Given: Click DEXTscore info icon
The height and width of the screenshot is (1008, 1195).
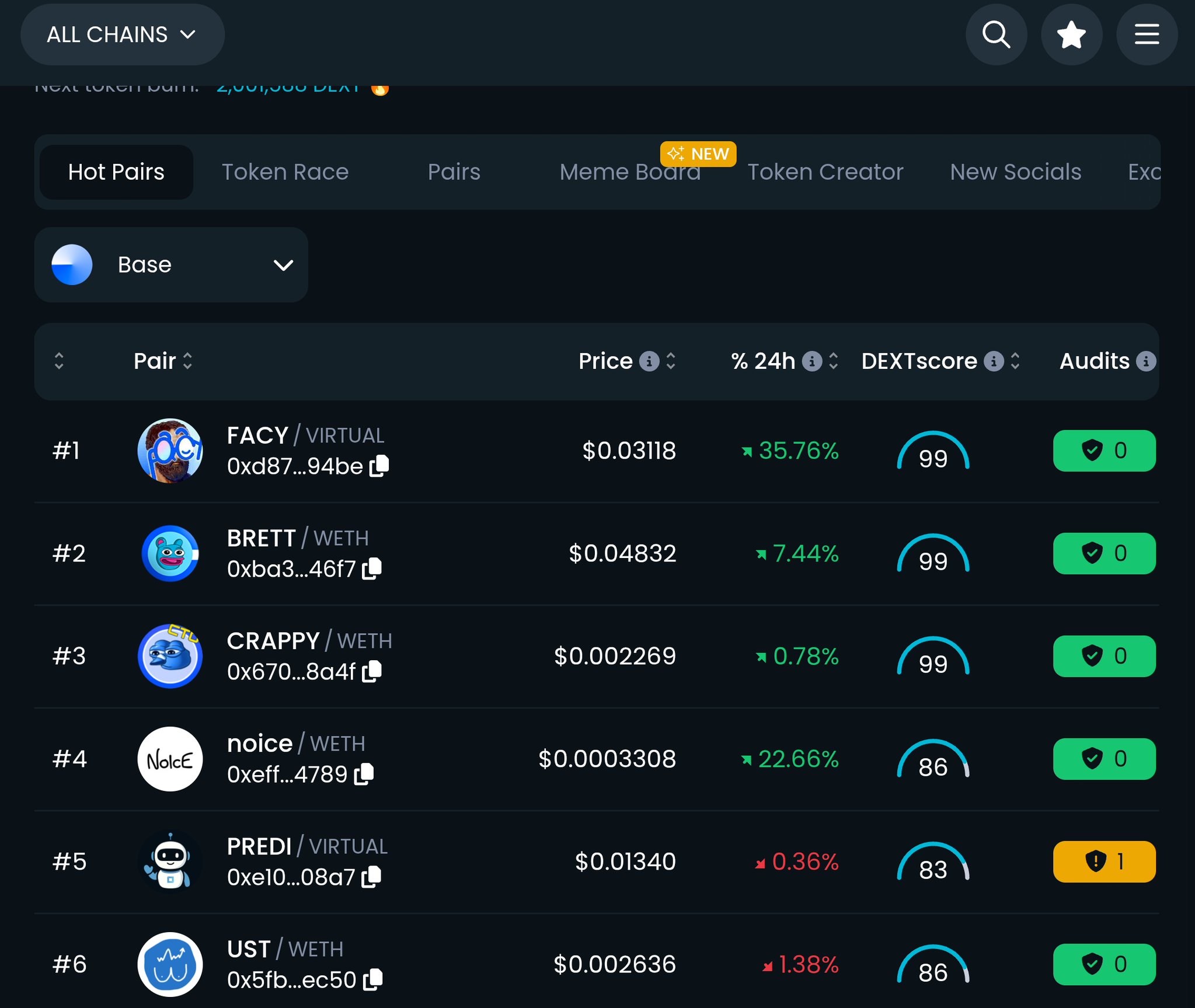Looking at the screenshot, I should point(993,361).
